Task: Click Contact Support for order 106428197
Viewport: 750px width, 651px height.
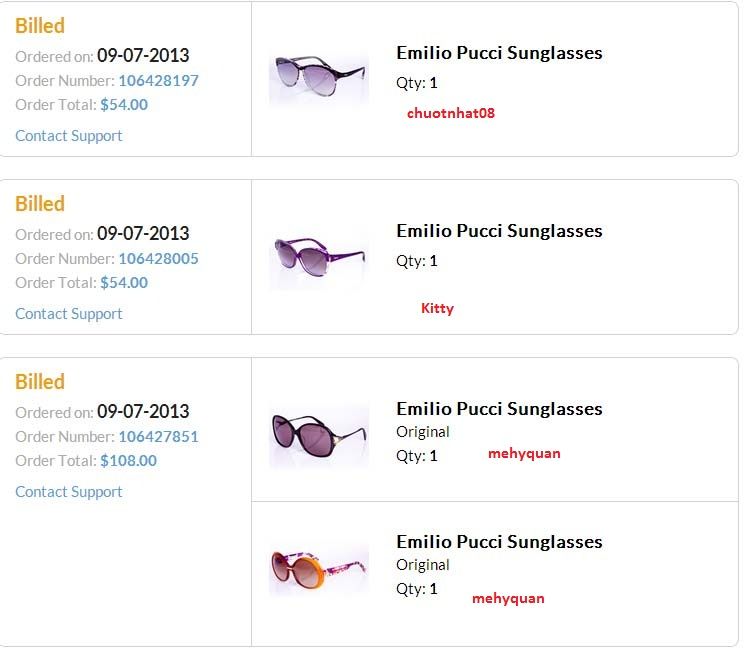Action: 69,136
